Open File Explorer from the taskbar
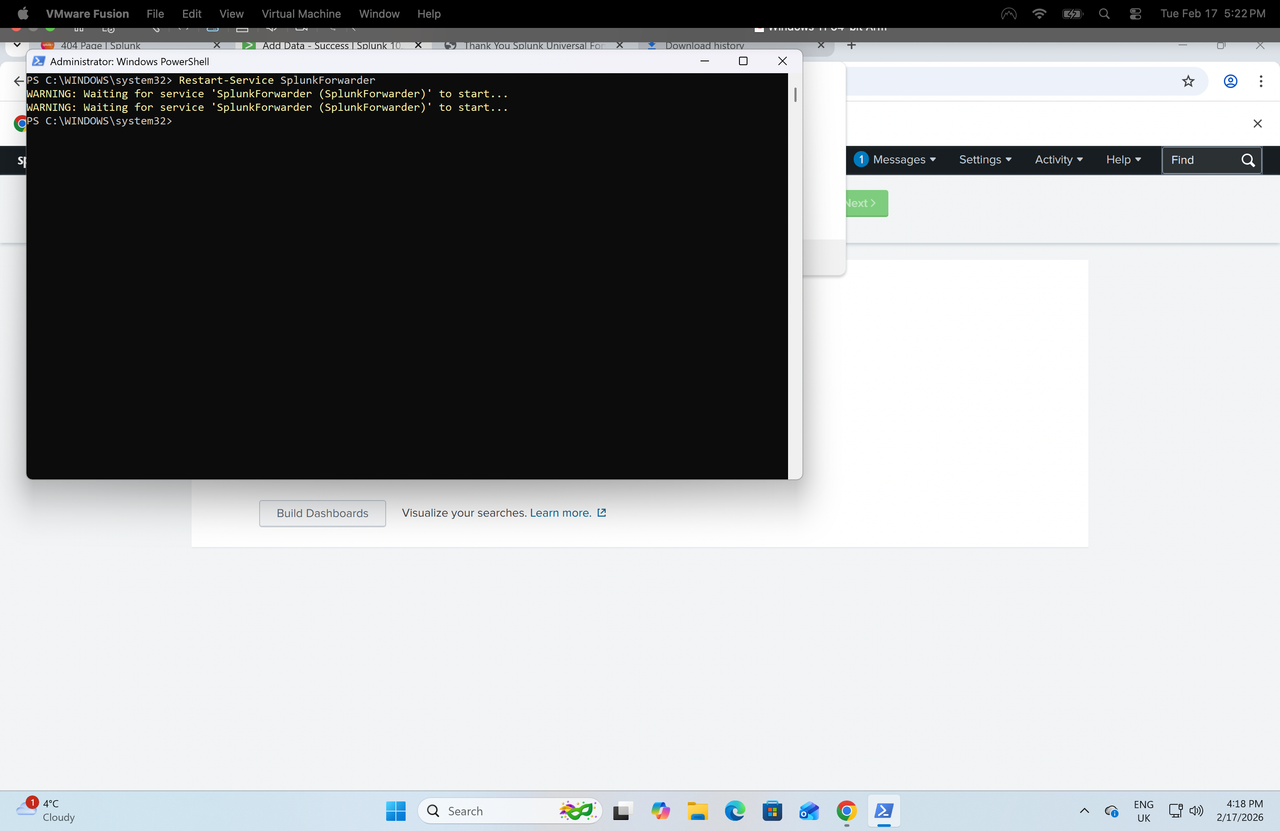The image size is (1280, 831). (x=697, y=811)
